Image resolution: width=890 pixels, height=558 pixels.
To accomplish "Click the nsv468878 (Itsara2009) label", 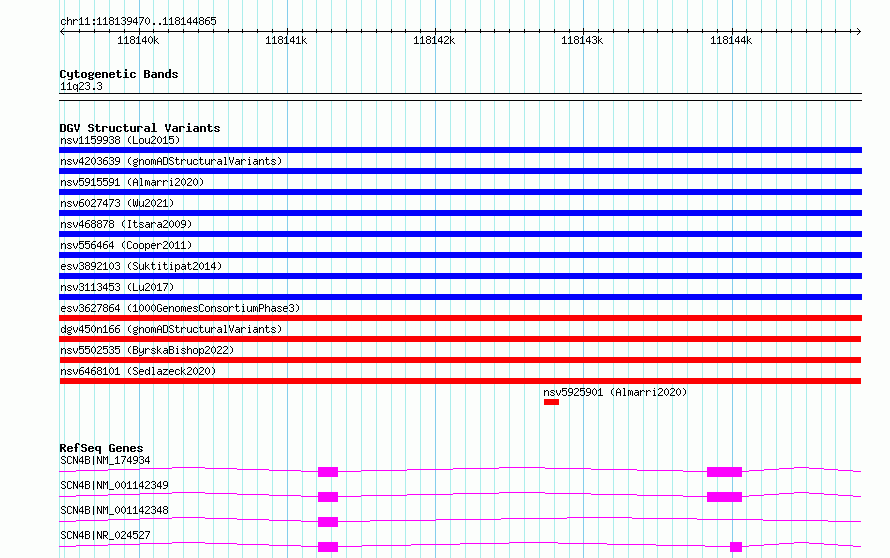I will tap(126, 224).
